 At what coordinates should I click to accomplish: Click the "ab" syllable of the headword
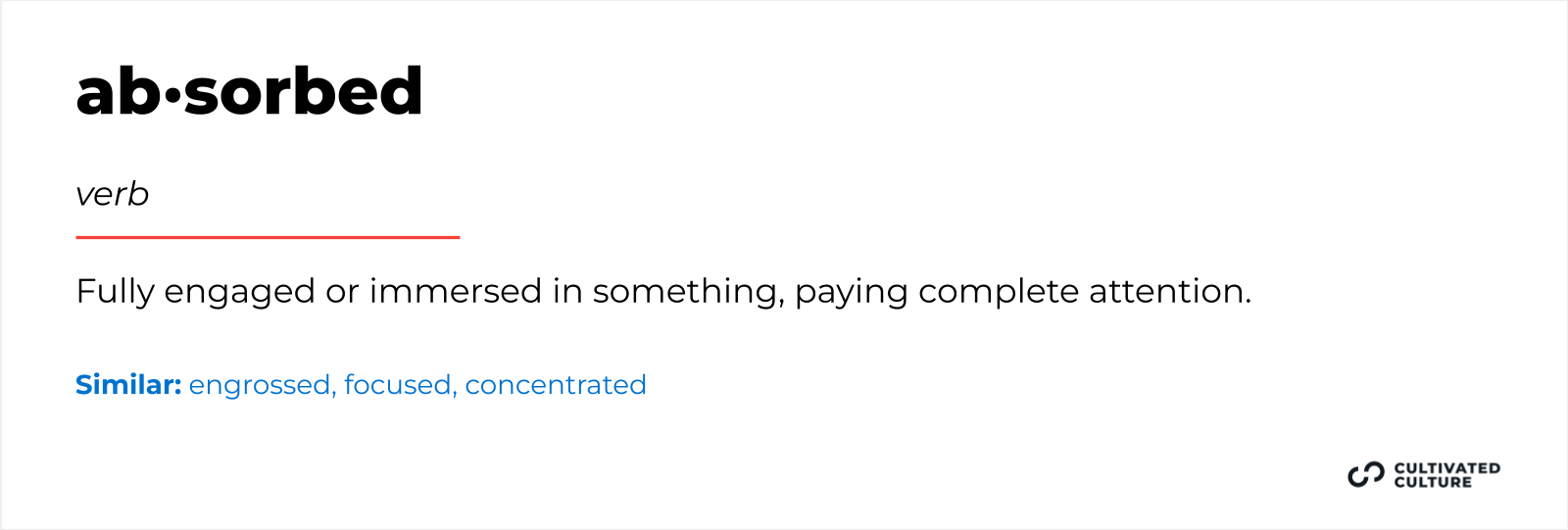(118, 92)
